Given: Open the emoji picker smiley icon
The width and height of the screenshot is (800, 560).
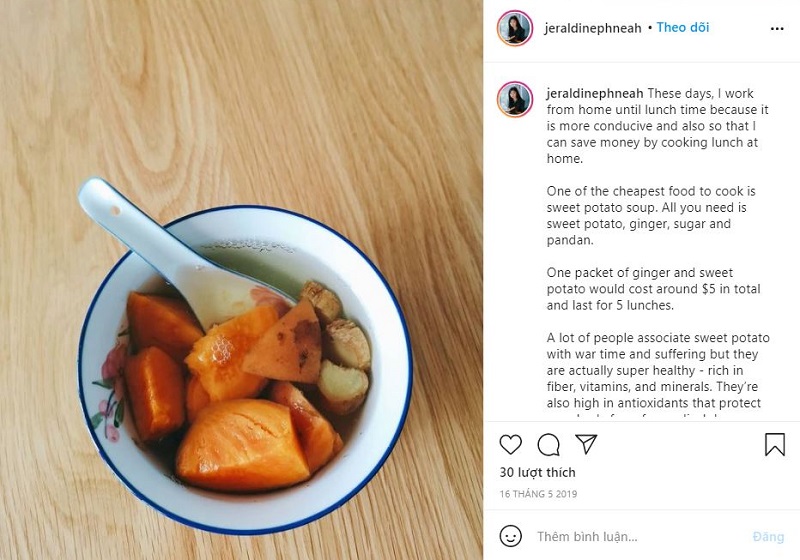Looking at the screenshot, I should 510,536.
